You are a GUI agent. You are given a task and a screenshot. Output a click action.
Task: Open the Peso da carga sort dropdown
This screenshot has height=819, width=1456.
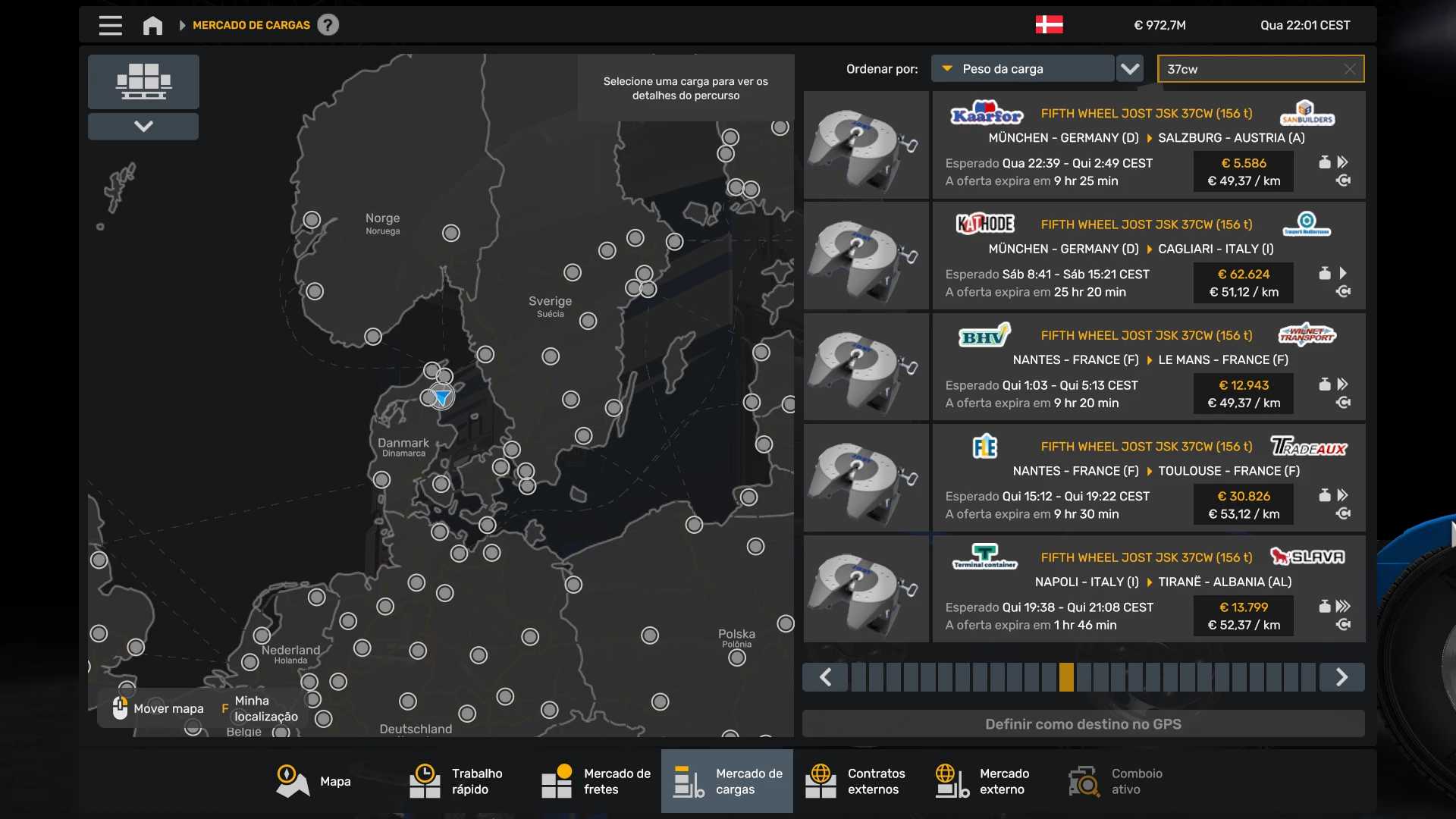[x=1022, y=69]
